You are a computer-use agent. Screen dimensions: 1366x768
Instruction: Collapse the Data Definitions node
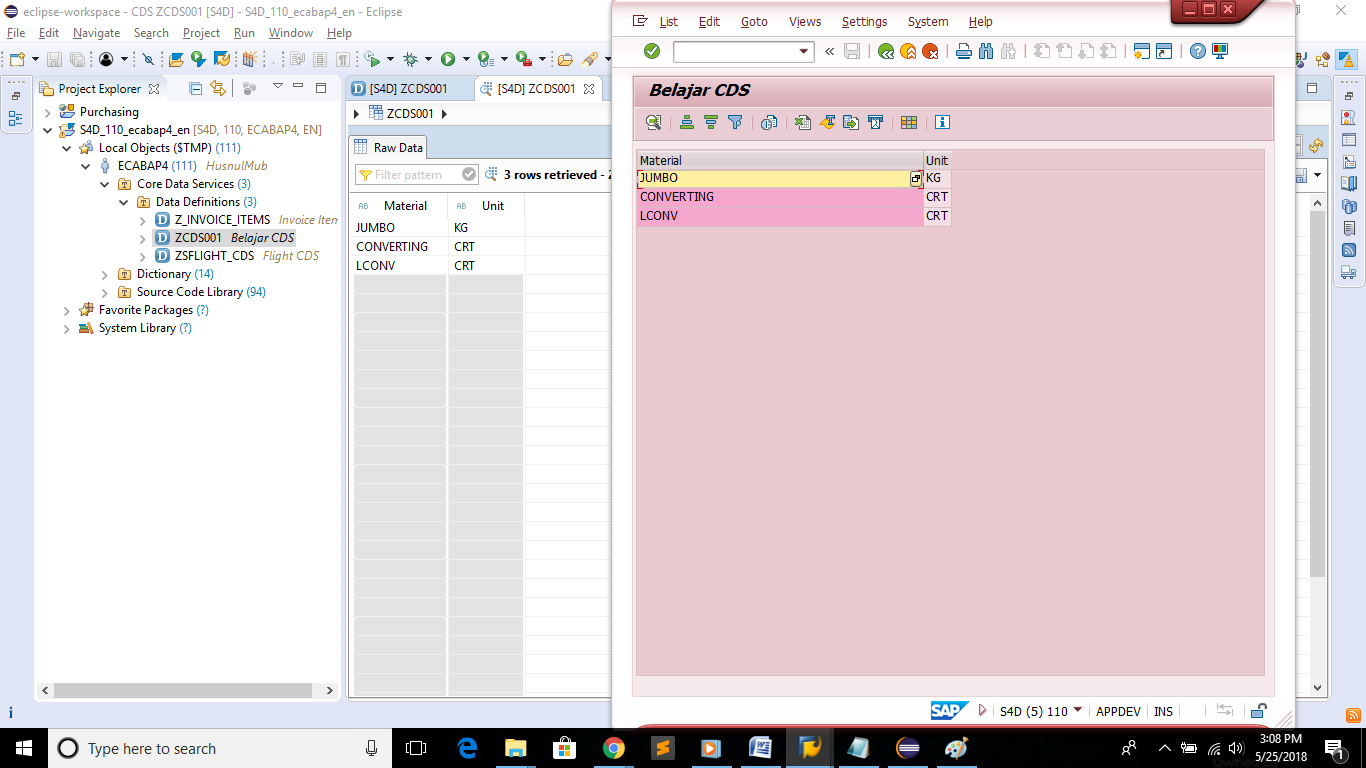pyautogui.click(x=124, y=202)
